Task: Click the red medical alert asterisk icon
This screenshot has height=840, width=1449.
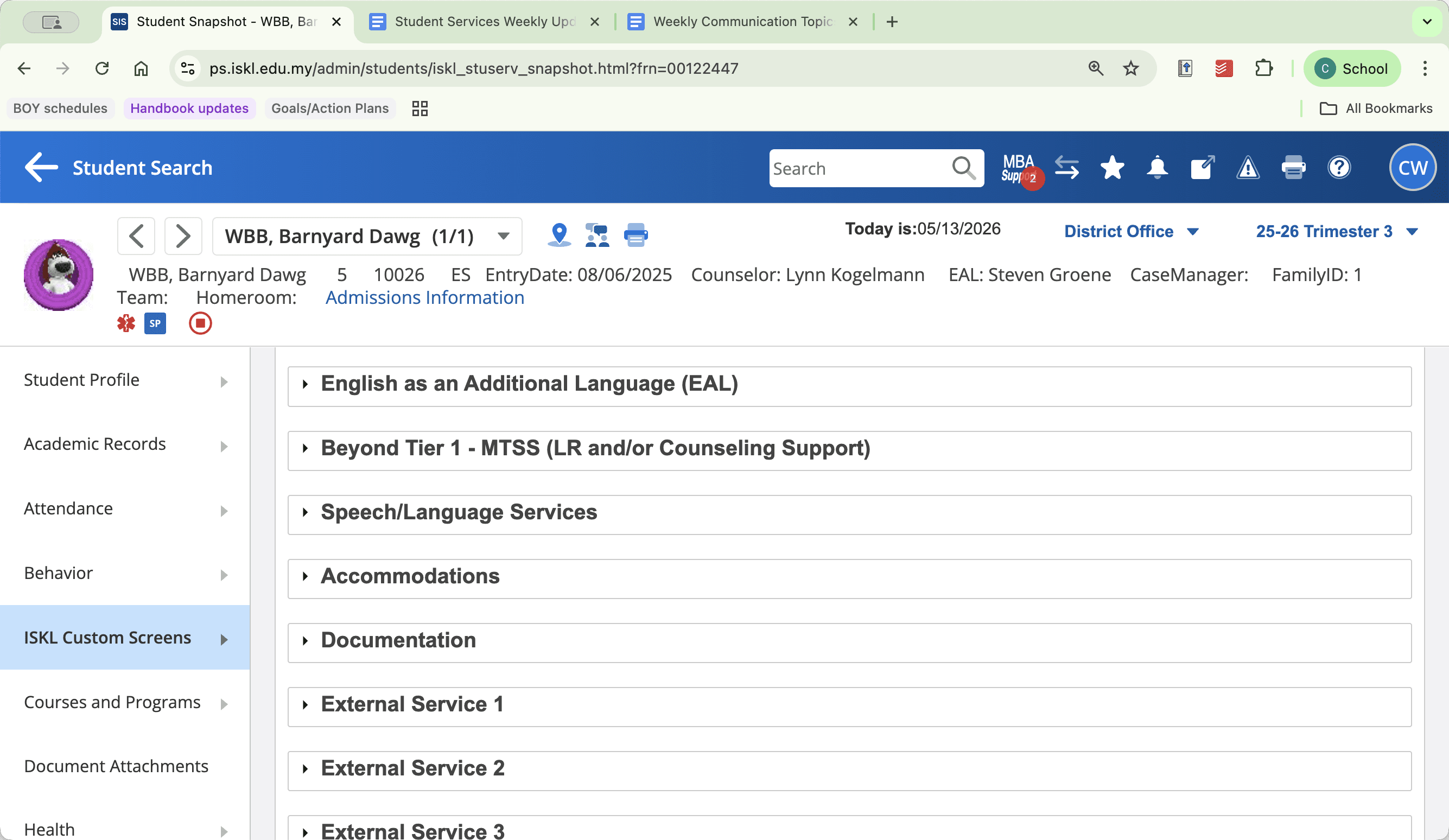Action: pos(126,323)
